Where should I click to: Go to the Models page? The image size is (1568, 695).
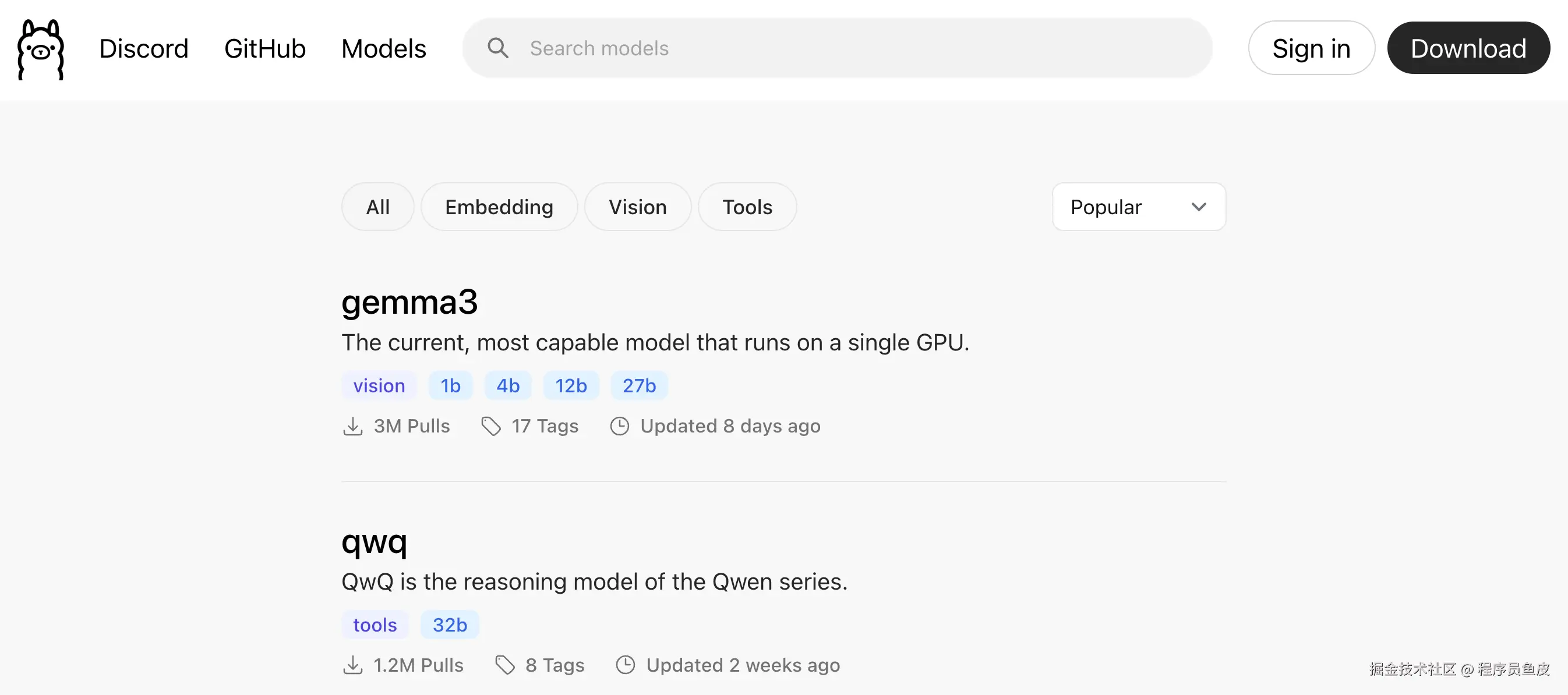tap(383, 49)
